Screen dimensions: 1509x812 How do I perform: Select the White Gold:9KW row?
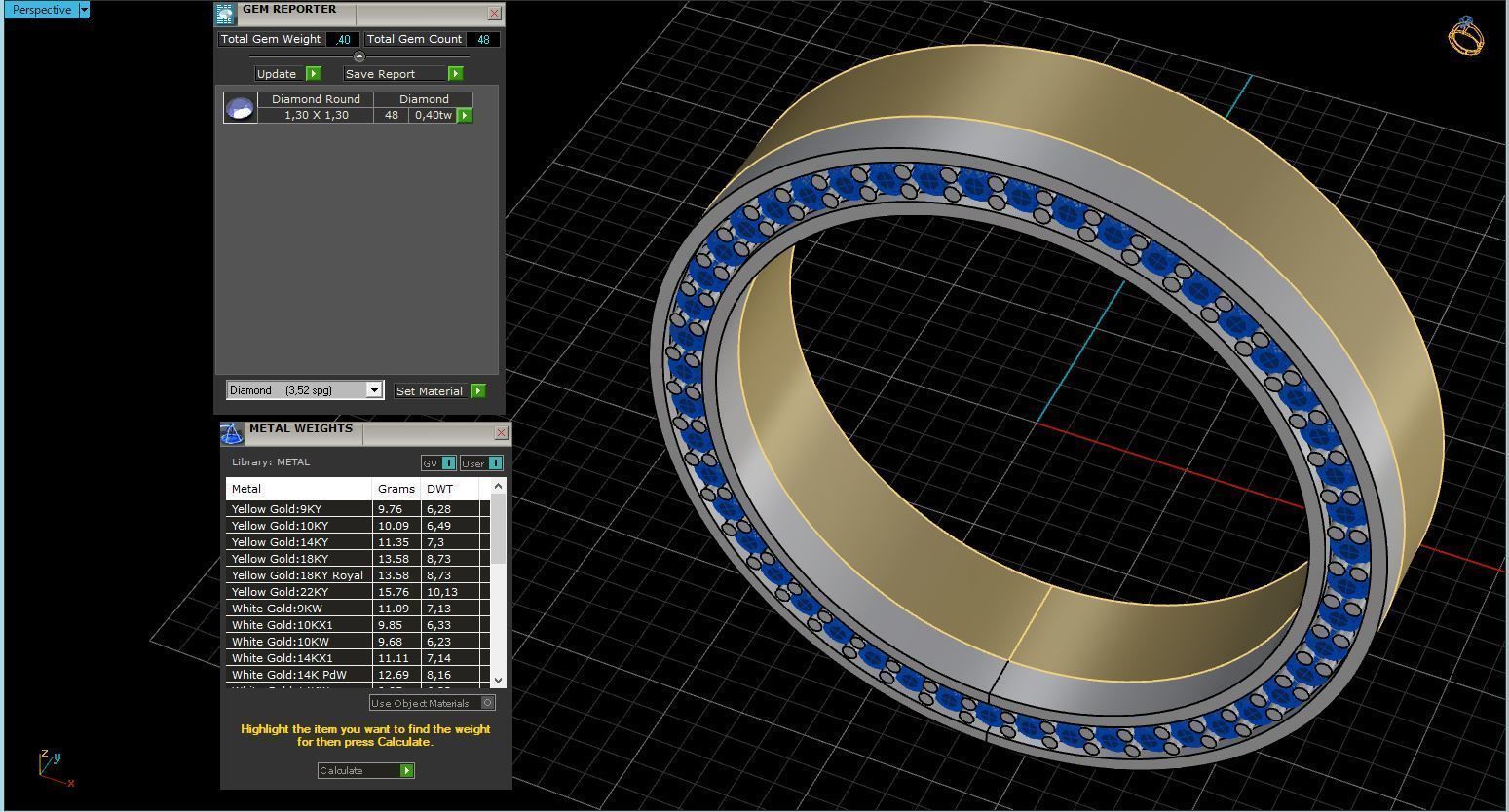coord(358,609)
